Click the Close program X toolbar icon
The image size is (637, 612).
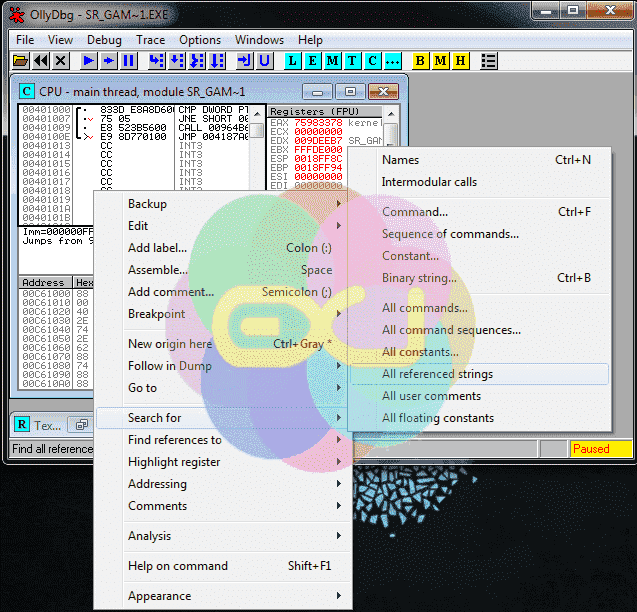click(61, 61)
